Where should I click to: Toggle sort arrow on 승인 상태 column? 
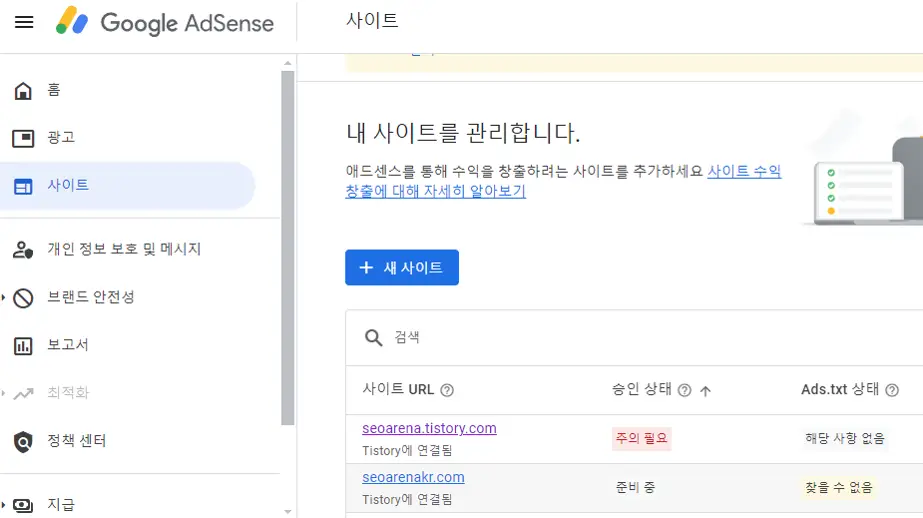tap(705, 390)
